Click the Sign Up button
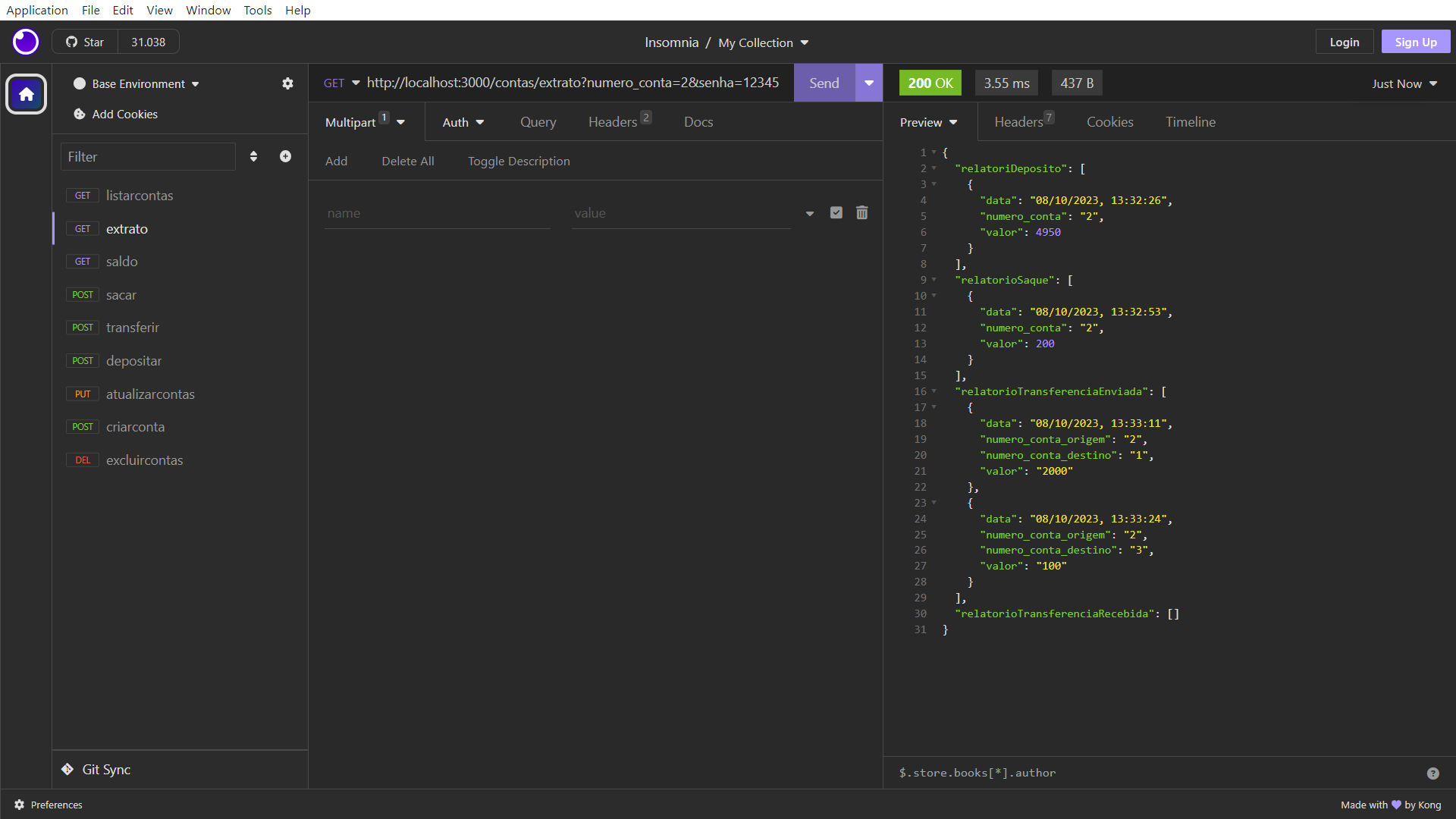Image resolution: width=1456 pixels, height=819 pixels. point(1415,42)
